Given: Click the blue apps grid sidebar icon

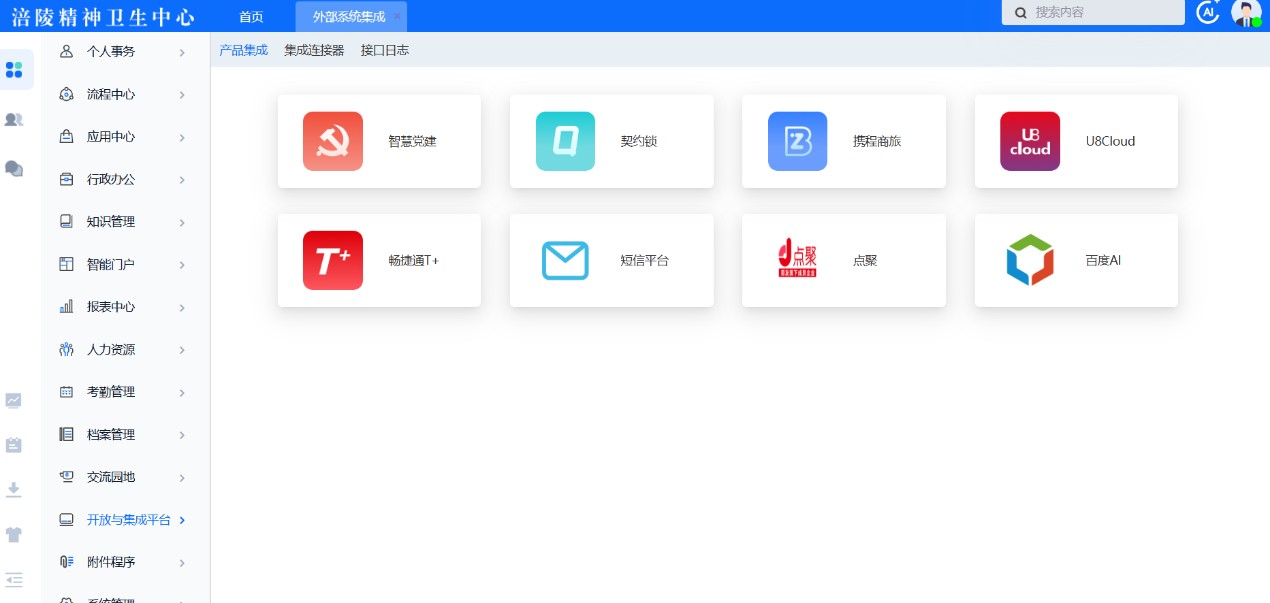Looking at the screenshot, I should point(14,70).
